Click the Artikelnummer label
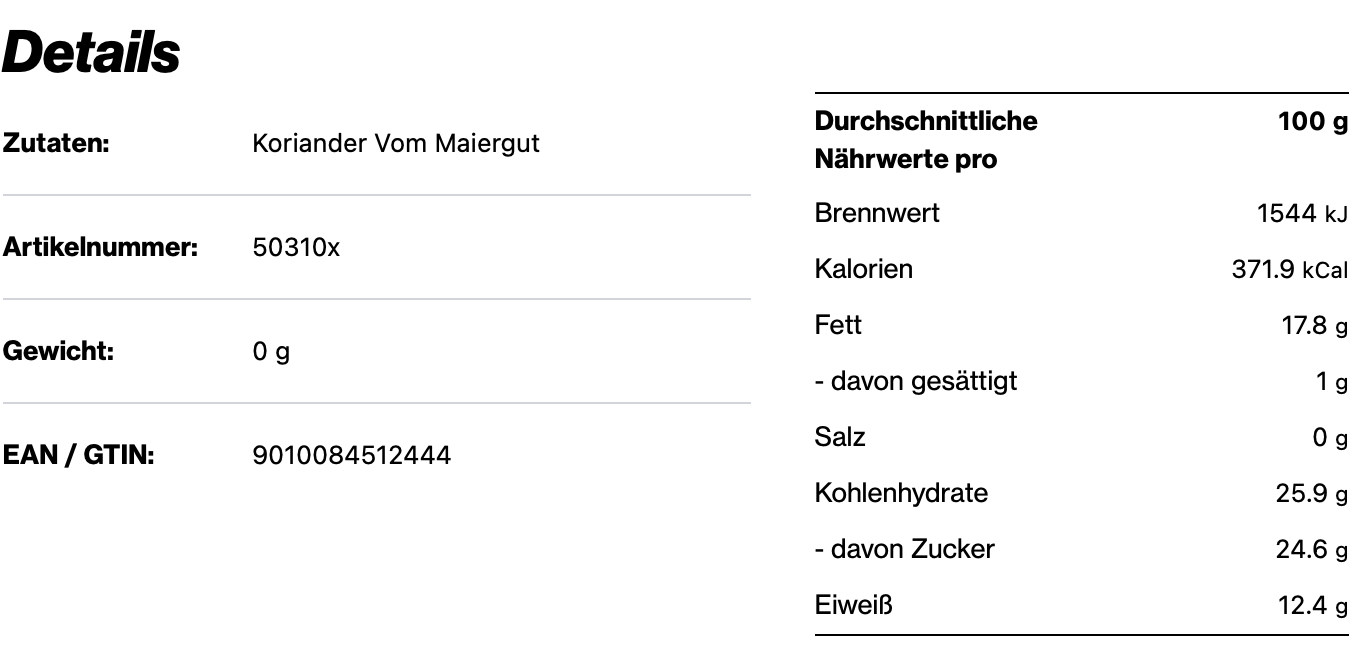The width and height of the screenshot is (1360, 646). coord(99,247)
